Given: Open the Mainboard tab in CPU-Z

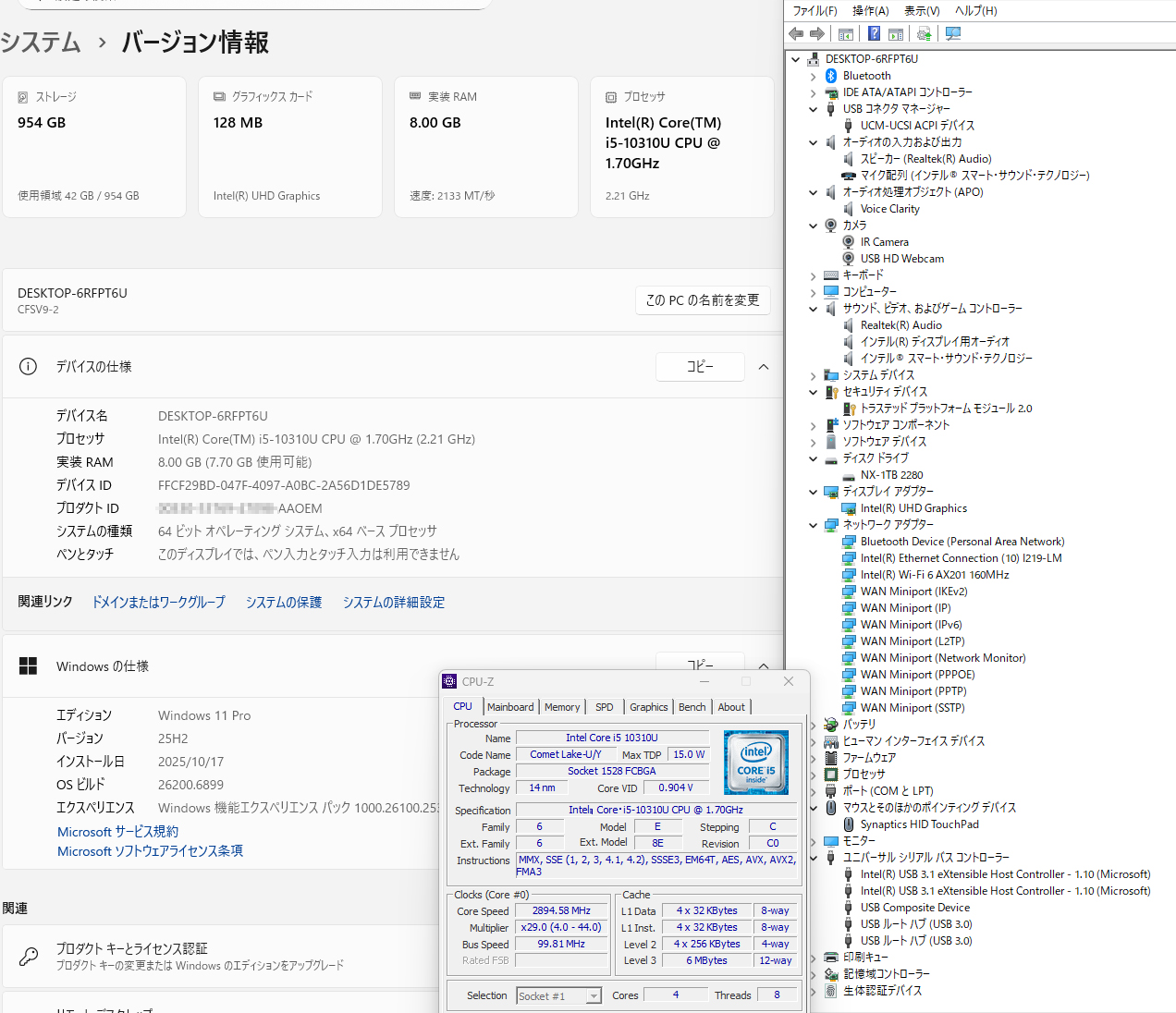Looking at the screenshot, I should (510, 707).
